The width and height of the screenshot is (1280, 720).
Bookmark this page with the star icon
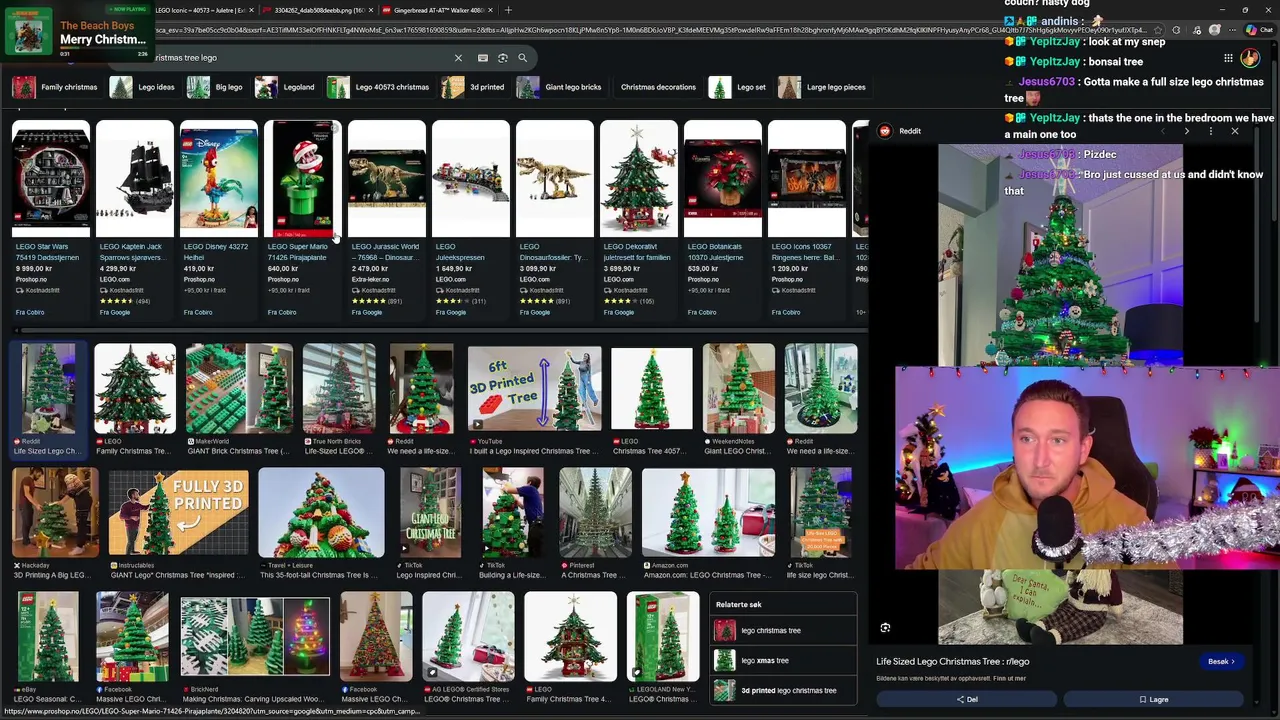coord(1160,30)
